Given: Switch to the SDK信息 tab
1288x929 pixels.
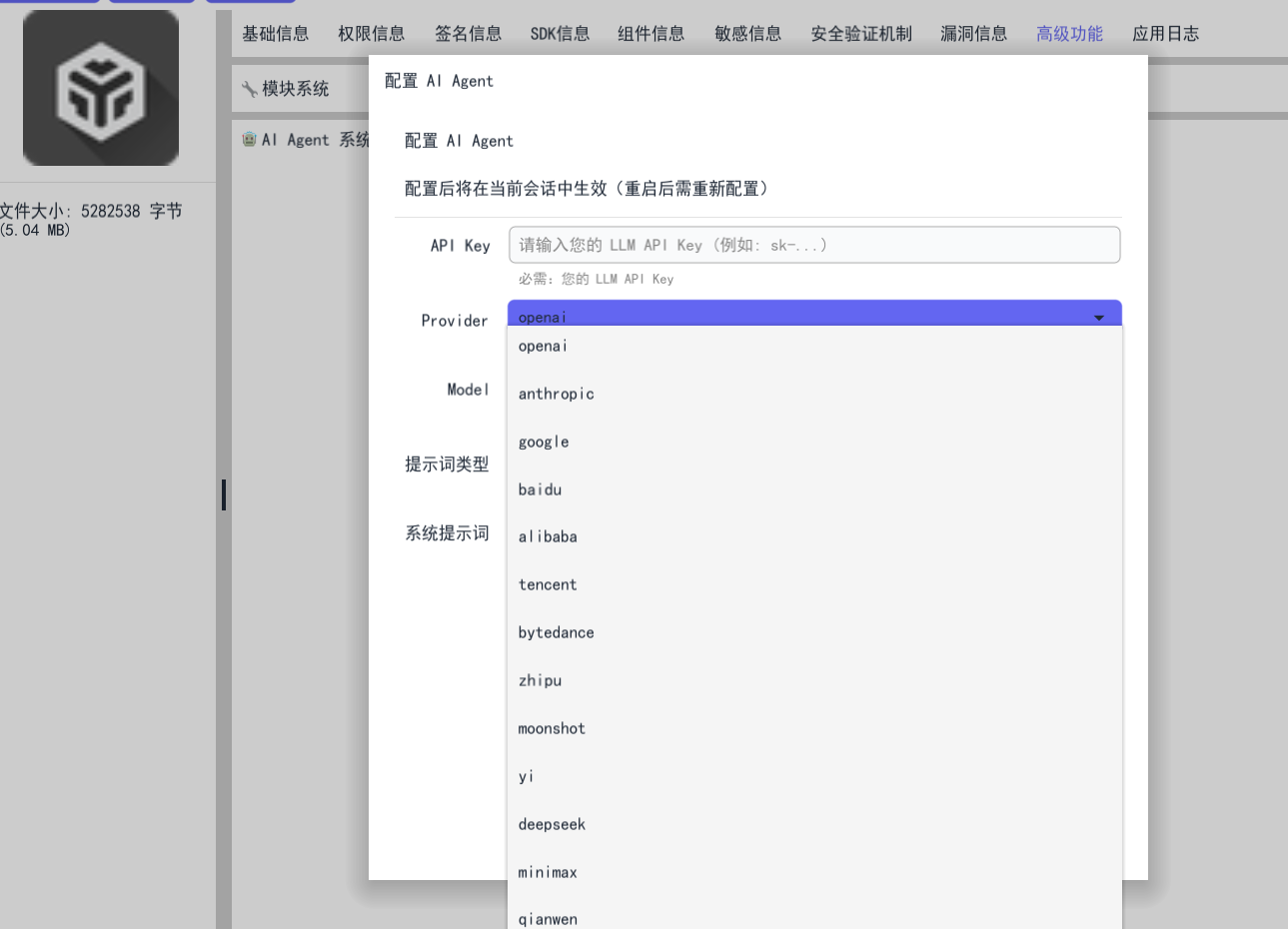Looking at the screenshot, I should click(560, 34).
